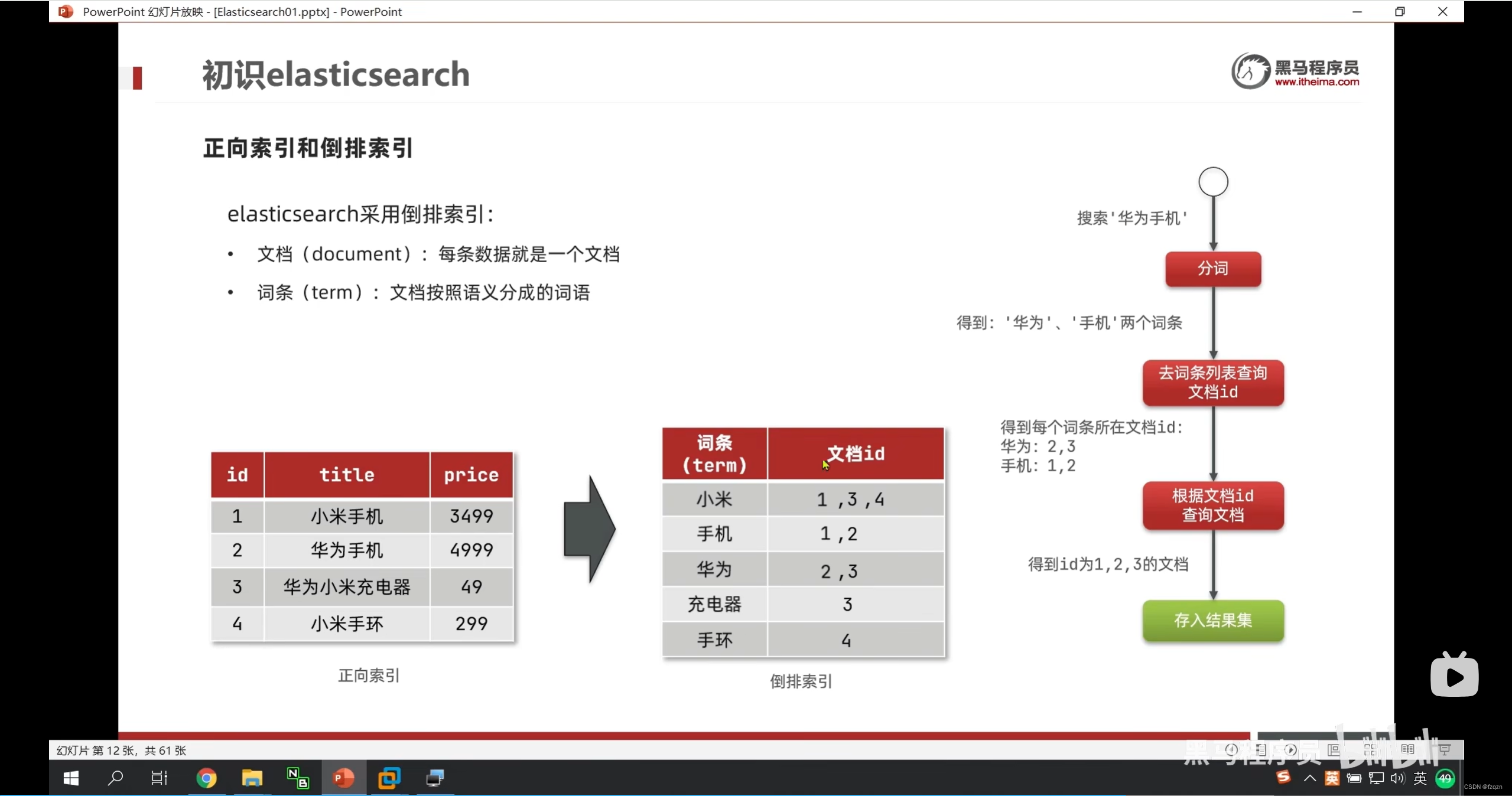The image size is (1512, 796).
Task: Click the '文档id' column header
Action: [x=856, y=454]
